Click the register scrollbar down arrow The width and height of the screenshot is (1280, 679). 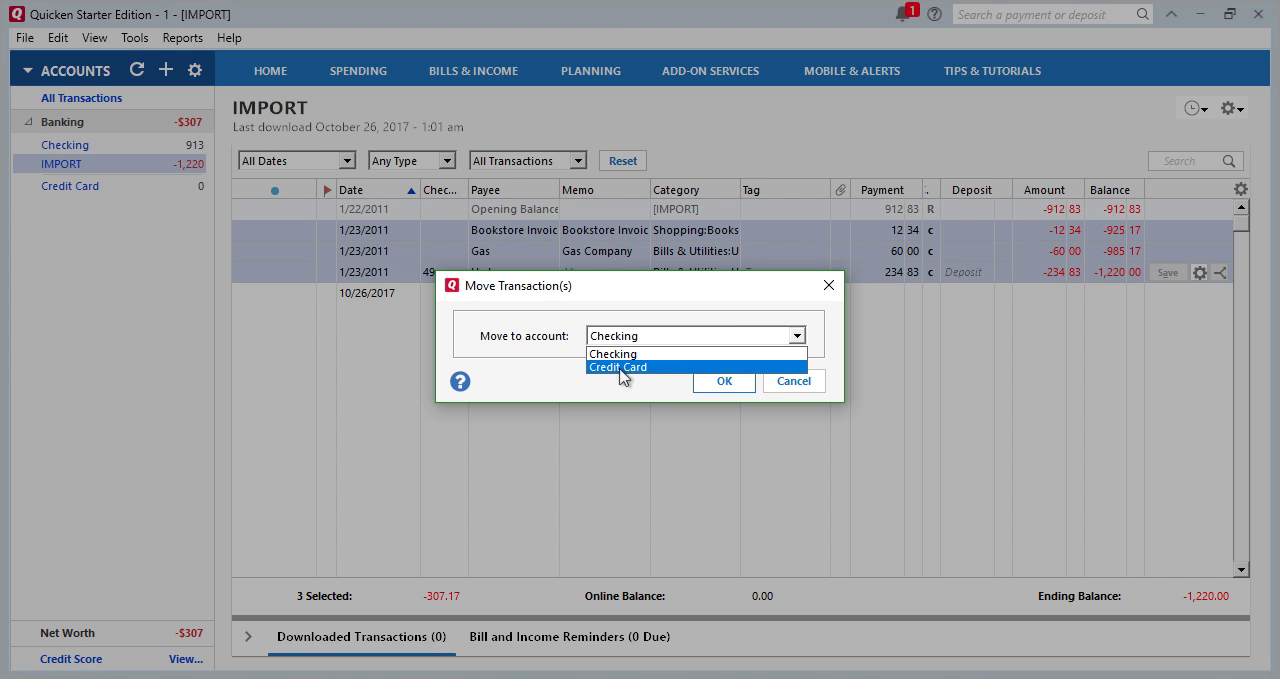pyautogui.click(x=1241, y=570)
